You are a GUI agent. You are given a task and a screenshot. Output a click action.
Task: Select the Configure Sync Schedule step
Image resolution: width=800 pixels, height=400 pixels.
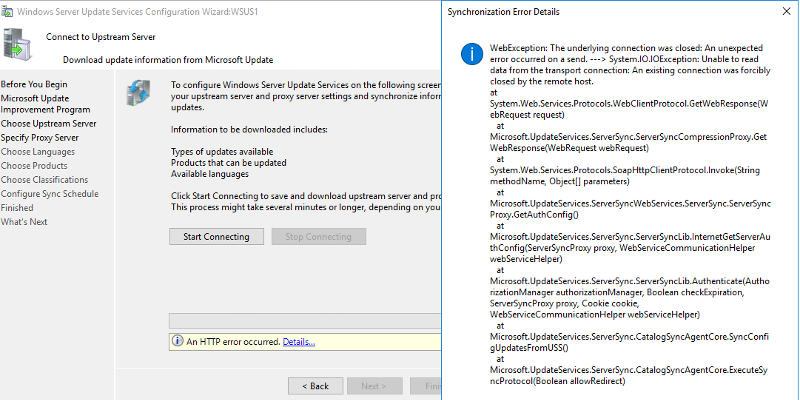point(50,194)
